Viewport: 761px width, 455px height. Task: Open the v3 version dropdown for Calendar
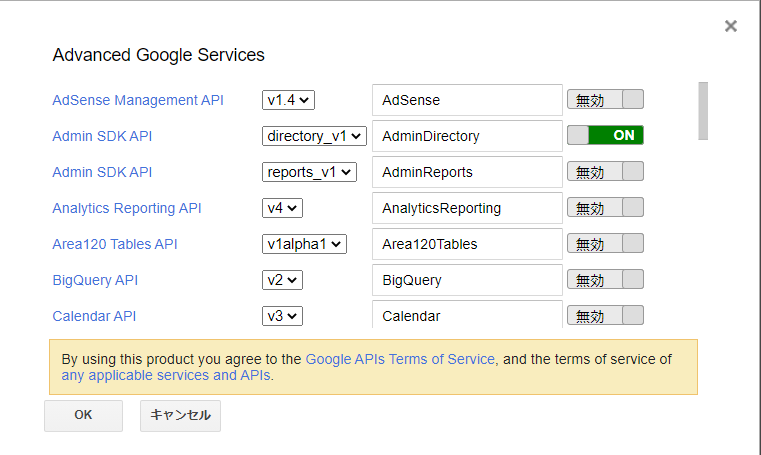coord(282,316)
